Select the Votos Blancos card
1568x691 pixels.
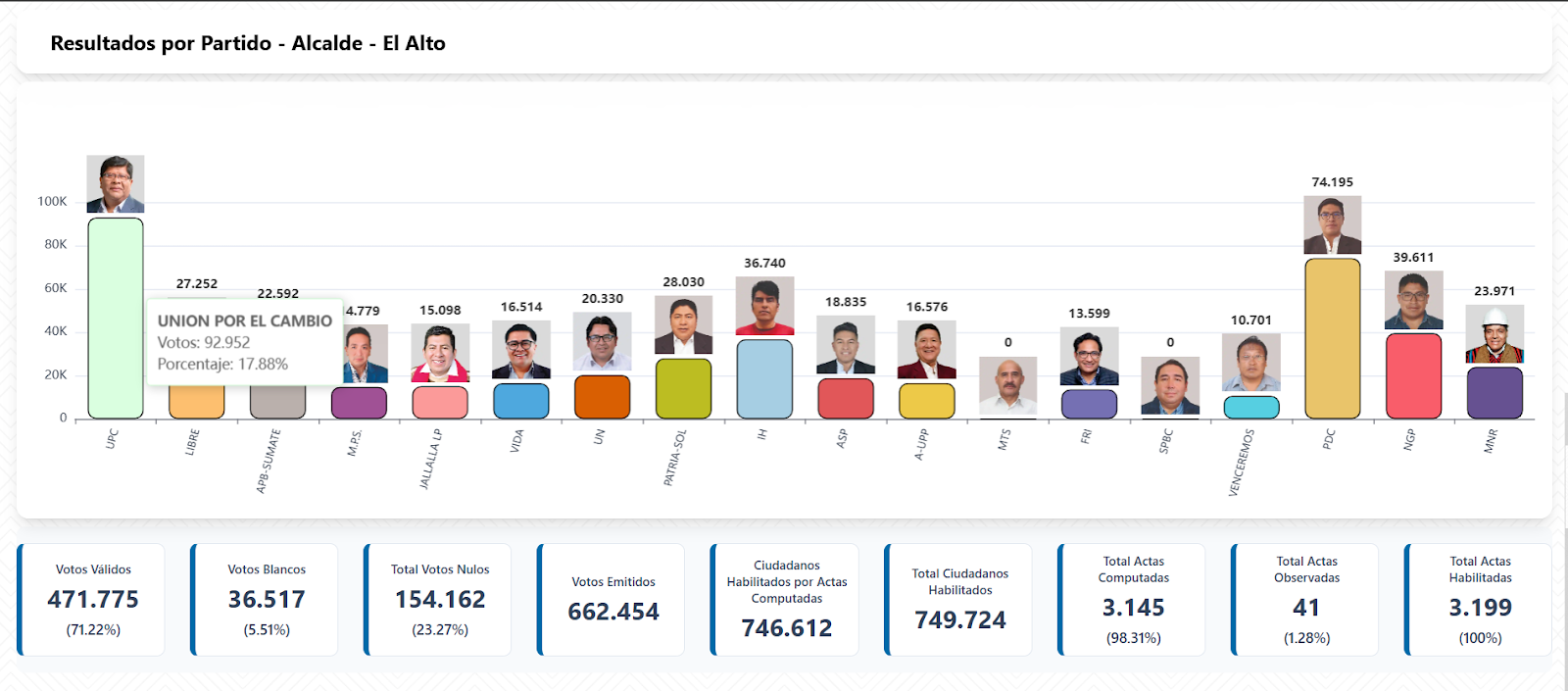point(266,600)
